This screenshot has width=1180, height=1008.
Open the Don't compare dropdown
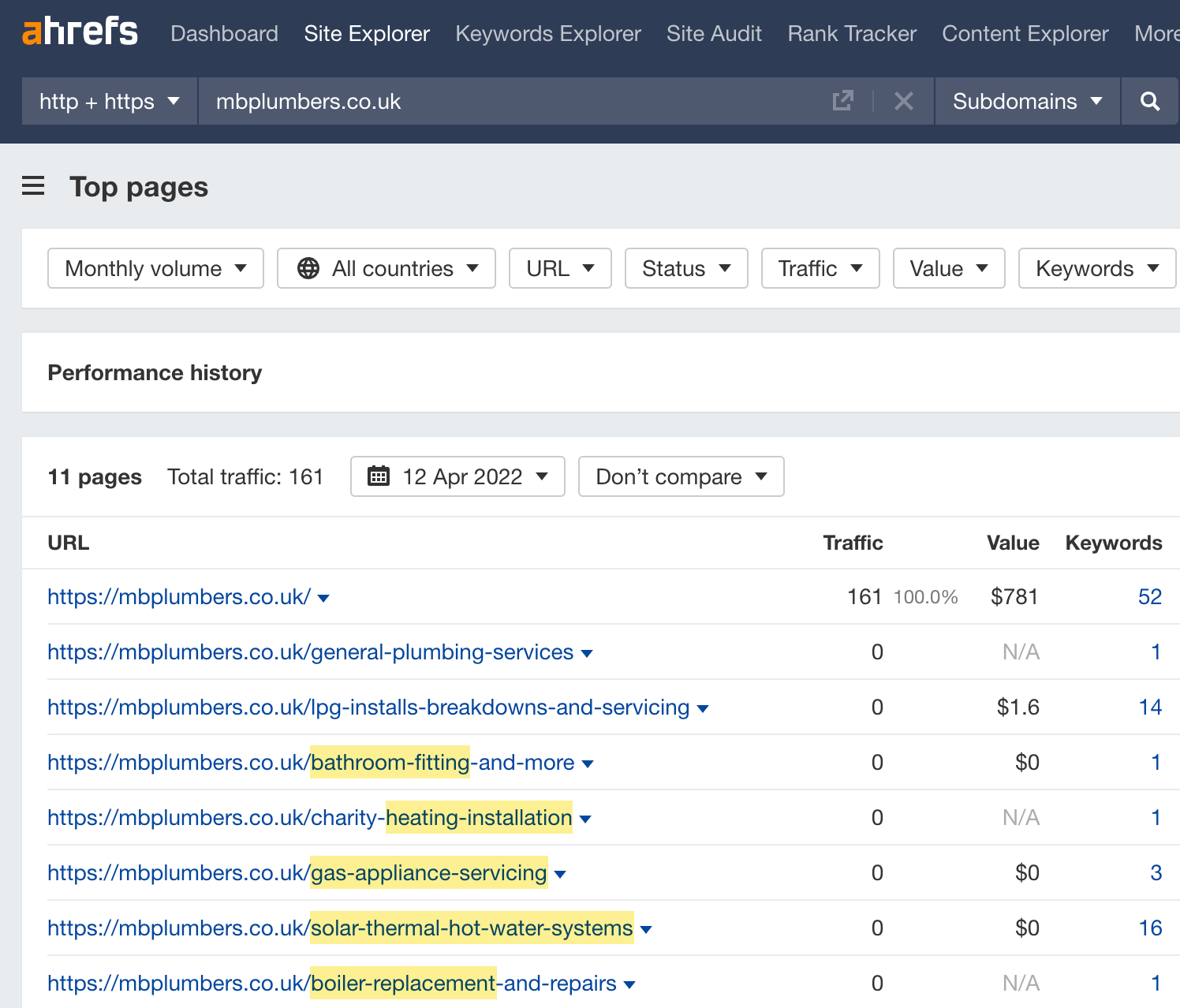(680, 476)
